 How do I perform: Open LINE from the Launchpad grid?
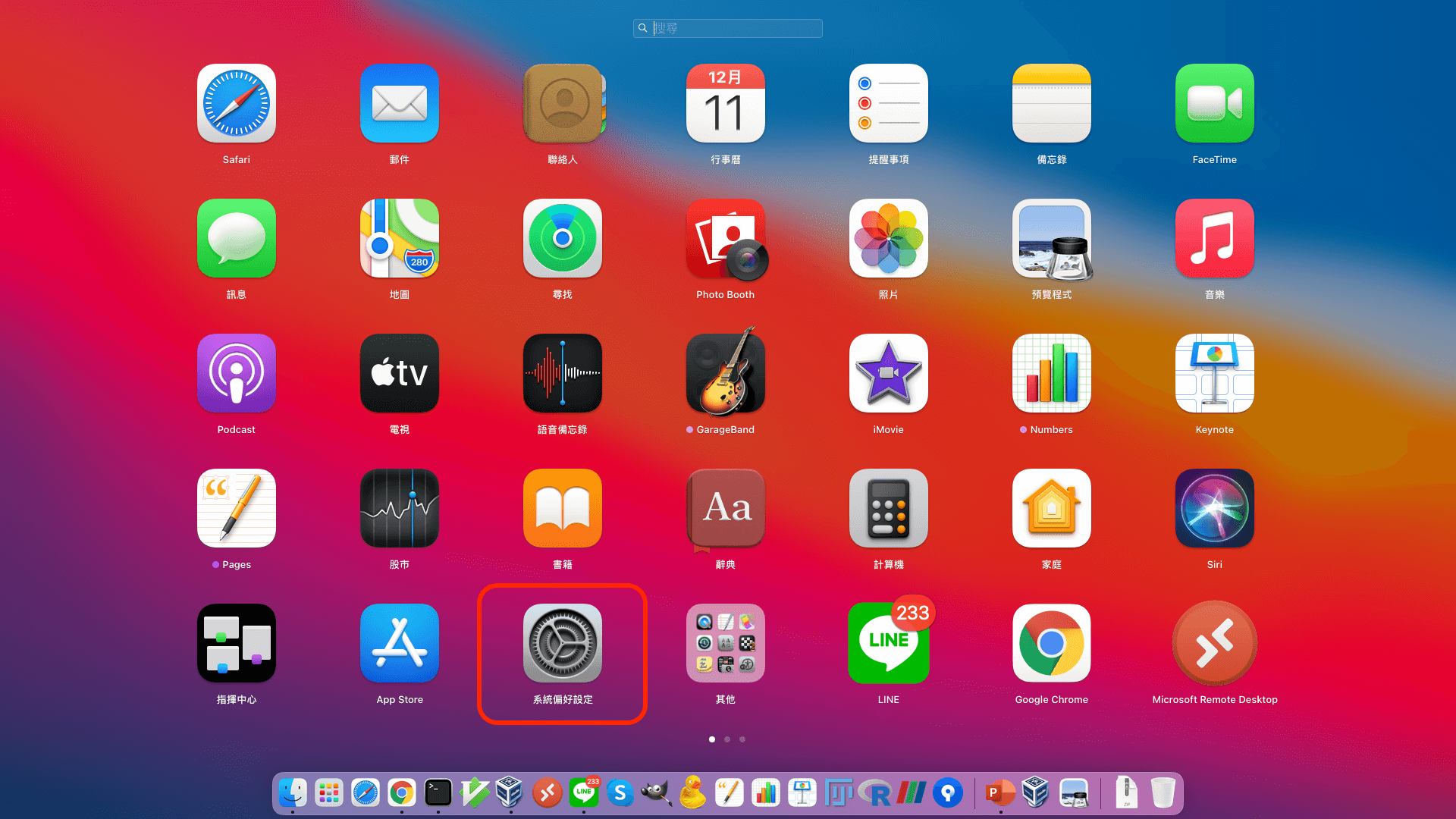tap(889, 643)
